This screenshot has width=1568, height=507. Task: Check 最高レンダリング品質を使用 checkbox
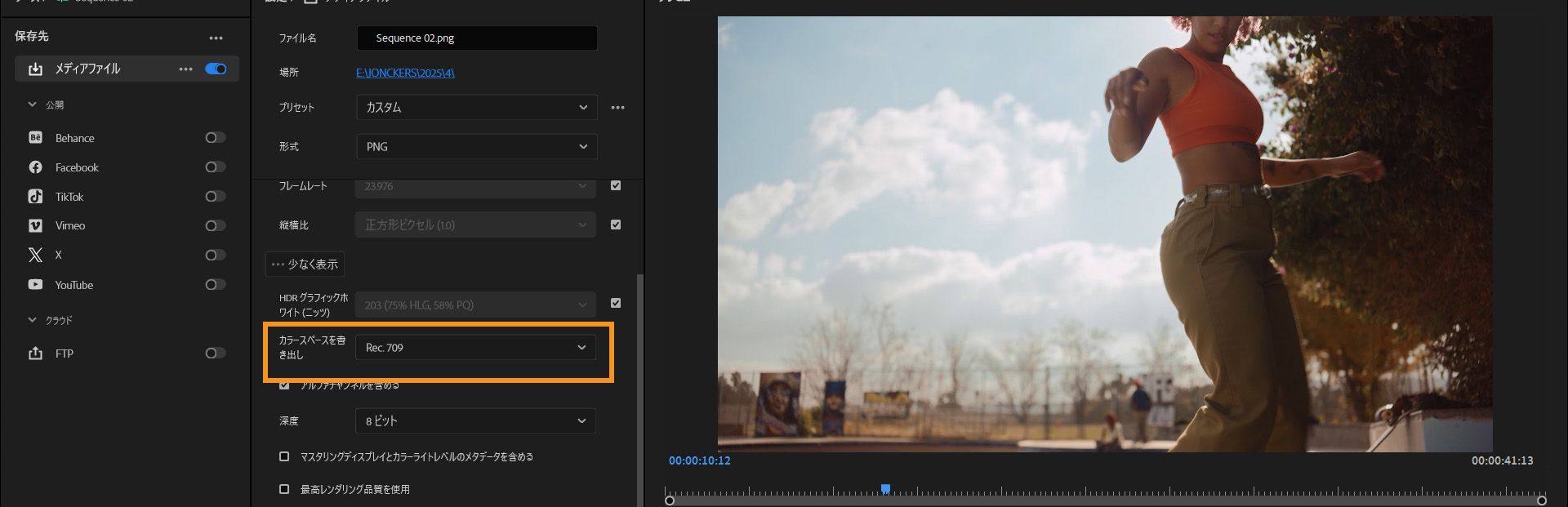click(284, 489)
